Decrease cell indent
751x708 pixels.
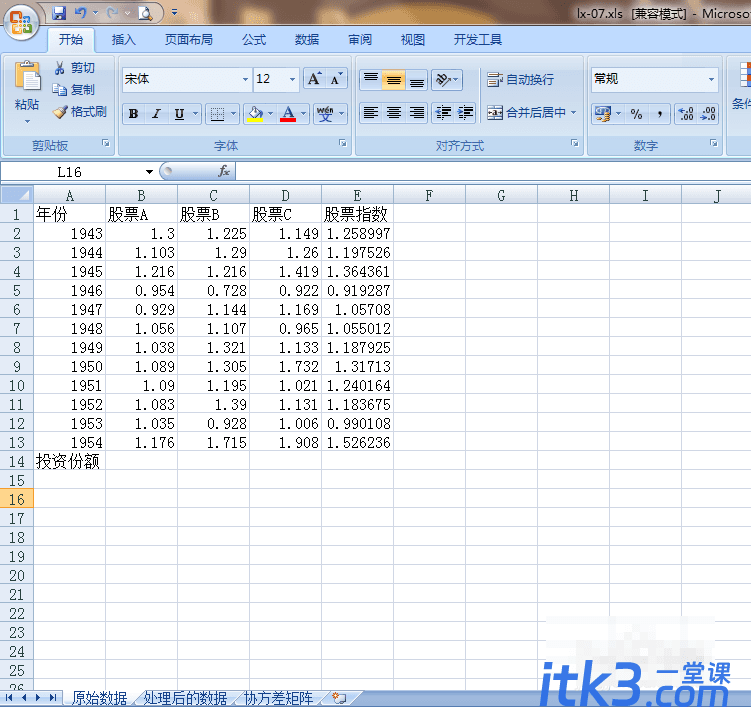click(x=443, y=113)
